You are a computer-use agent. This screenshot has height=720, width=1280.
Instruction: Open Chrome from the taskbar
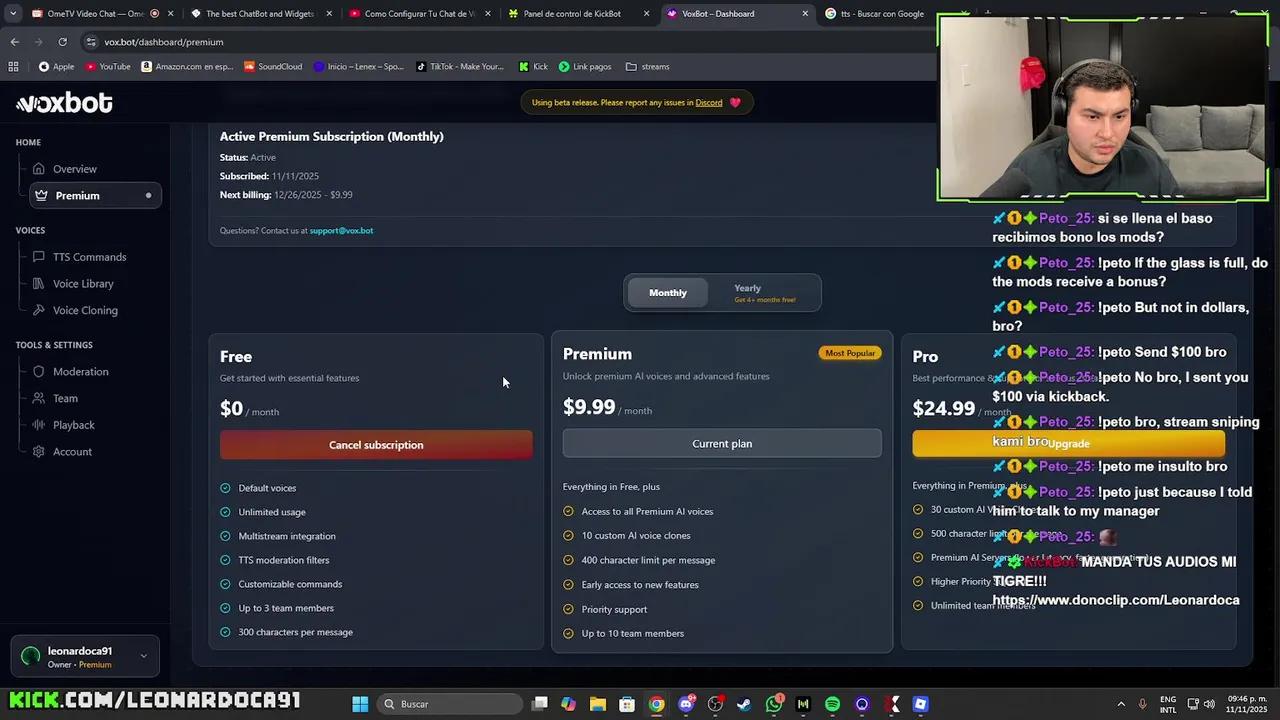pos(656,704)
